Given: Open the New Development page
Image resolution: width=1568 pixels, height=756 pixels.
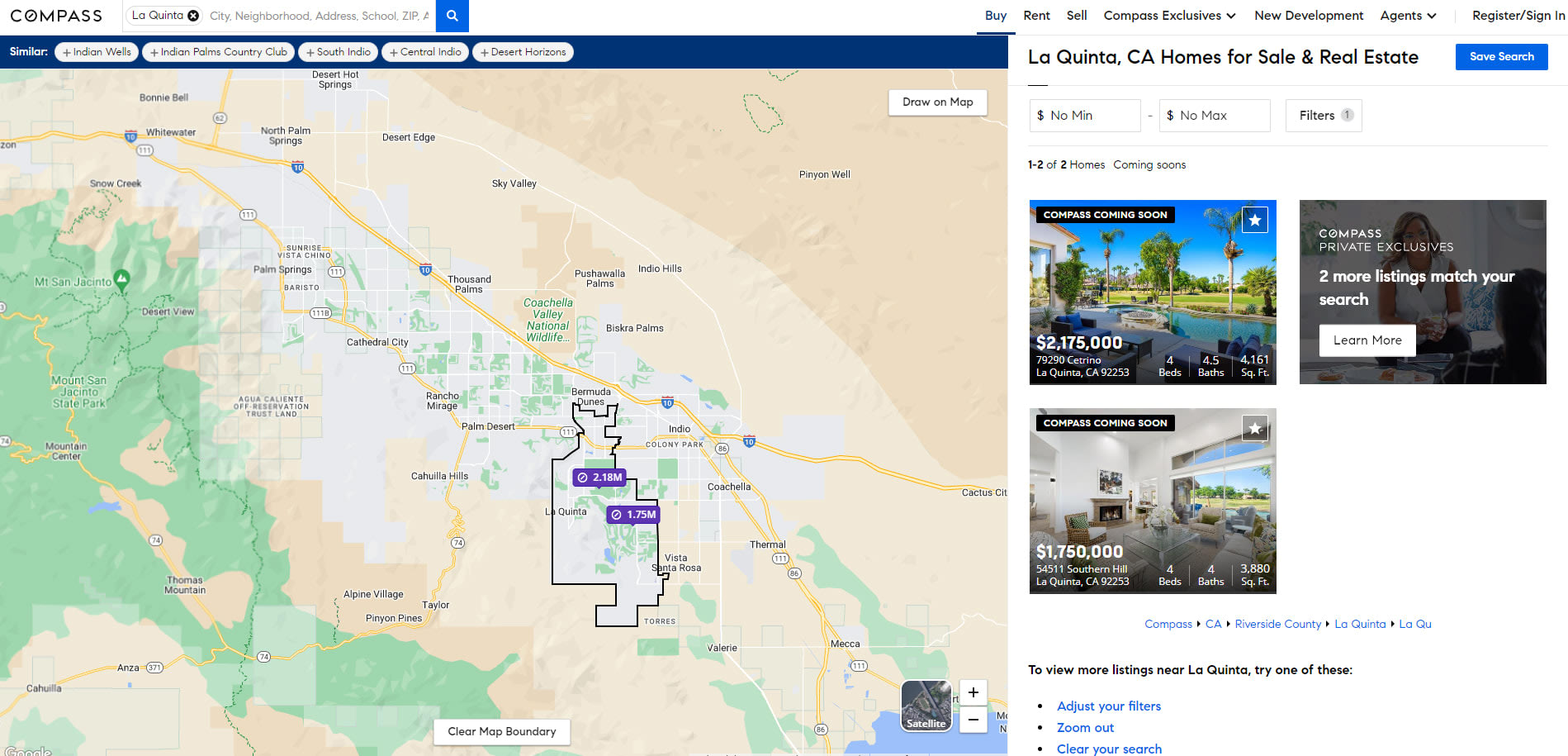Looking at the screenshot, I should coord(1309,16).
